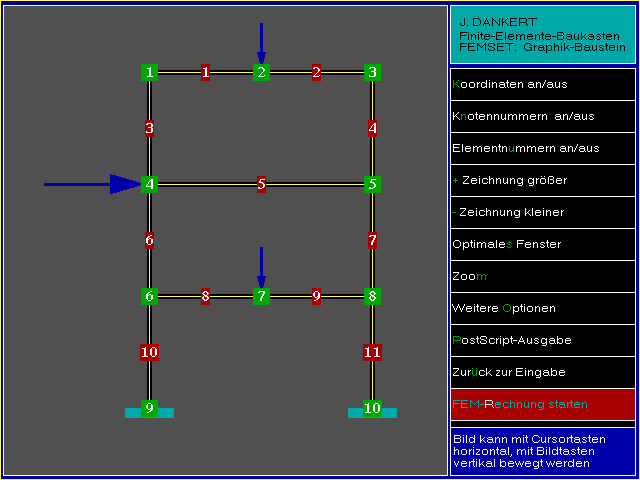Toggle Koordinaten an/aus

click(542, 84)
